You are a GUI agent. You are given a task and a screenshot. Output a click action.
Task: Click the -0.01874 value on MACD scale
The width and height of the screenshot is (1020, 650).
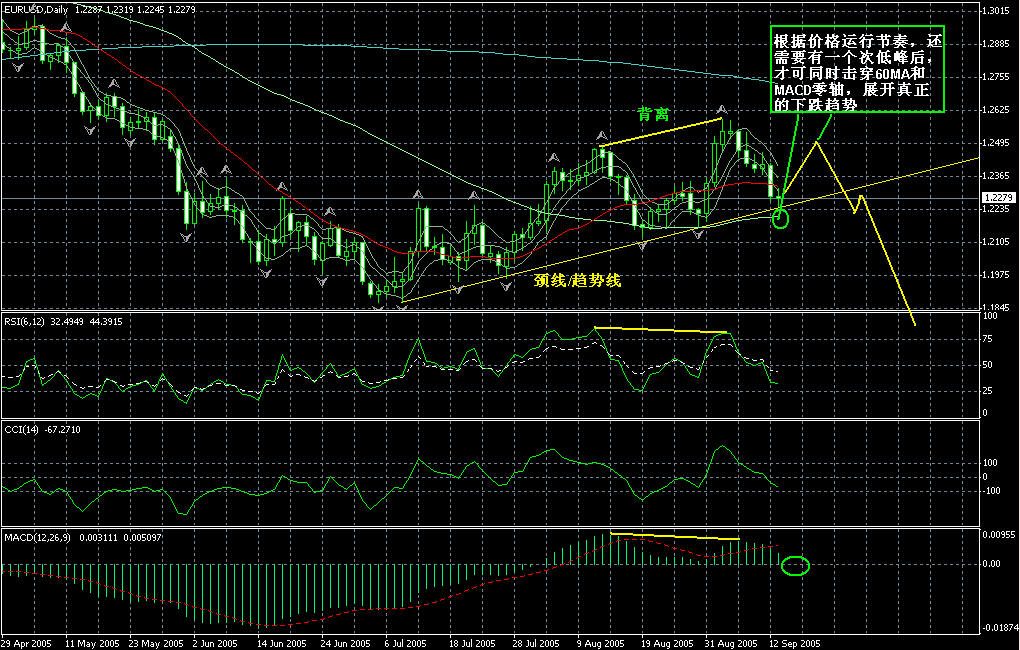coord(1000,628)
